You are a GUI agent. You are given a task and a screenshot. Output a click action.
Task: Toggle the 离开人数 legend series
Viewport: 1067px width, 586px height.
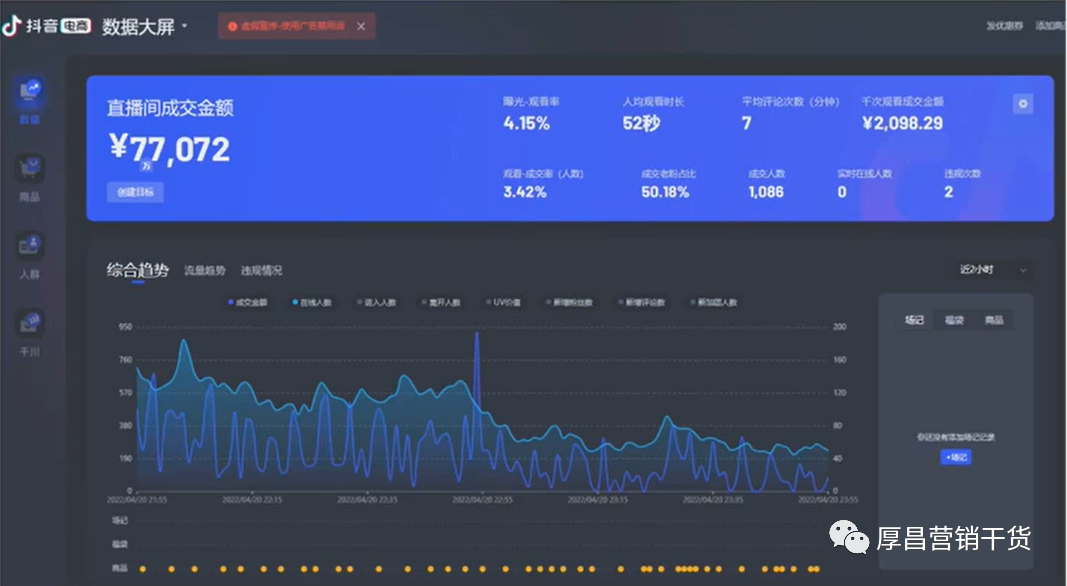coord(441,302)
